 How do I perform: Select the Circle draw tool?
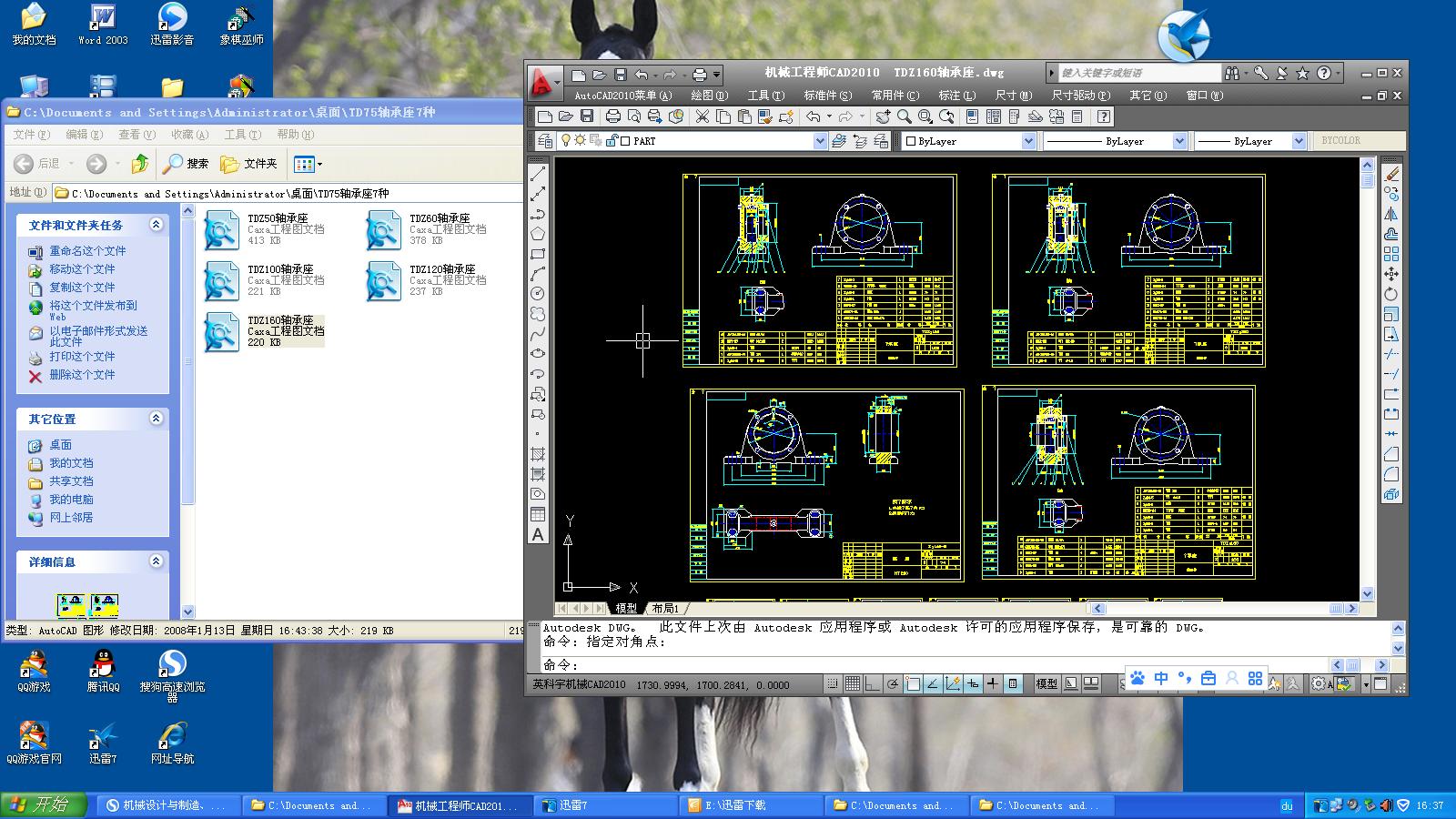tap(538, 294)
